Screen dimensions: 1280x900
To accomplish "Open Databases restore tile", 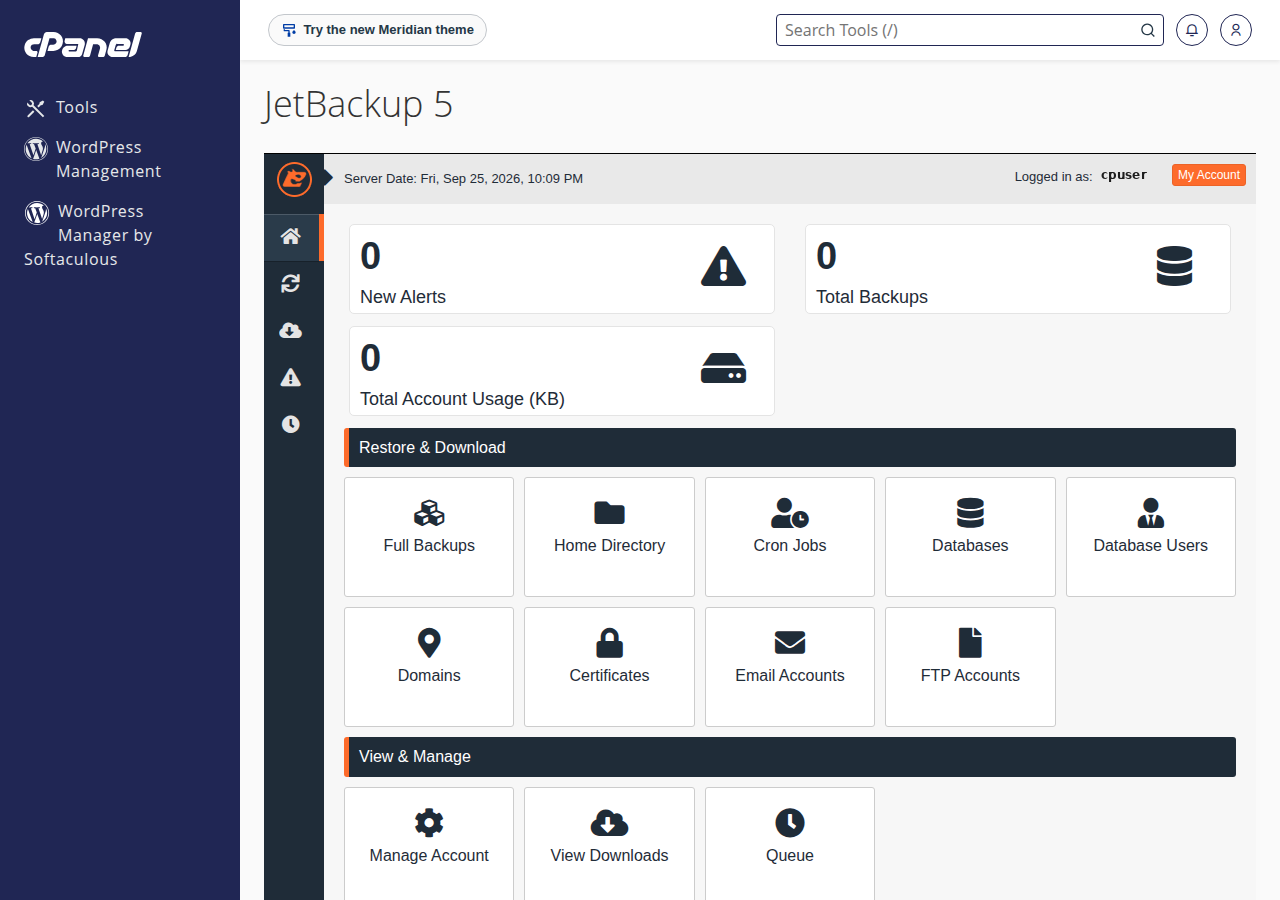I will point(970,537).
